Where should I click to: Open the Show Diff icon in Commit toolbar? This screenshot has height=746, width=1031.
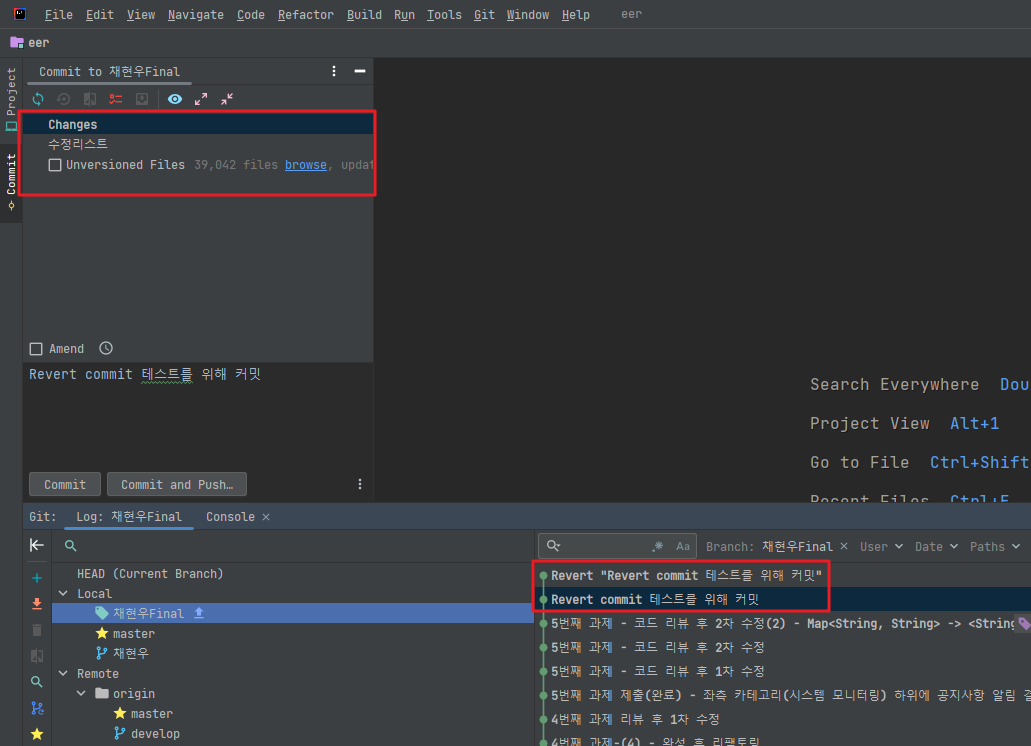89,99
